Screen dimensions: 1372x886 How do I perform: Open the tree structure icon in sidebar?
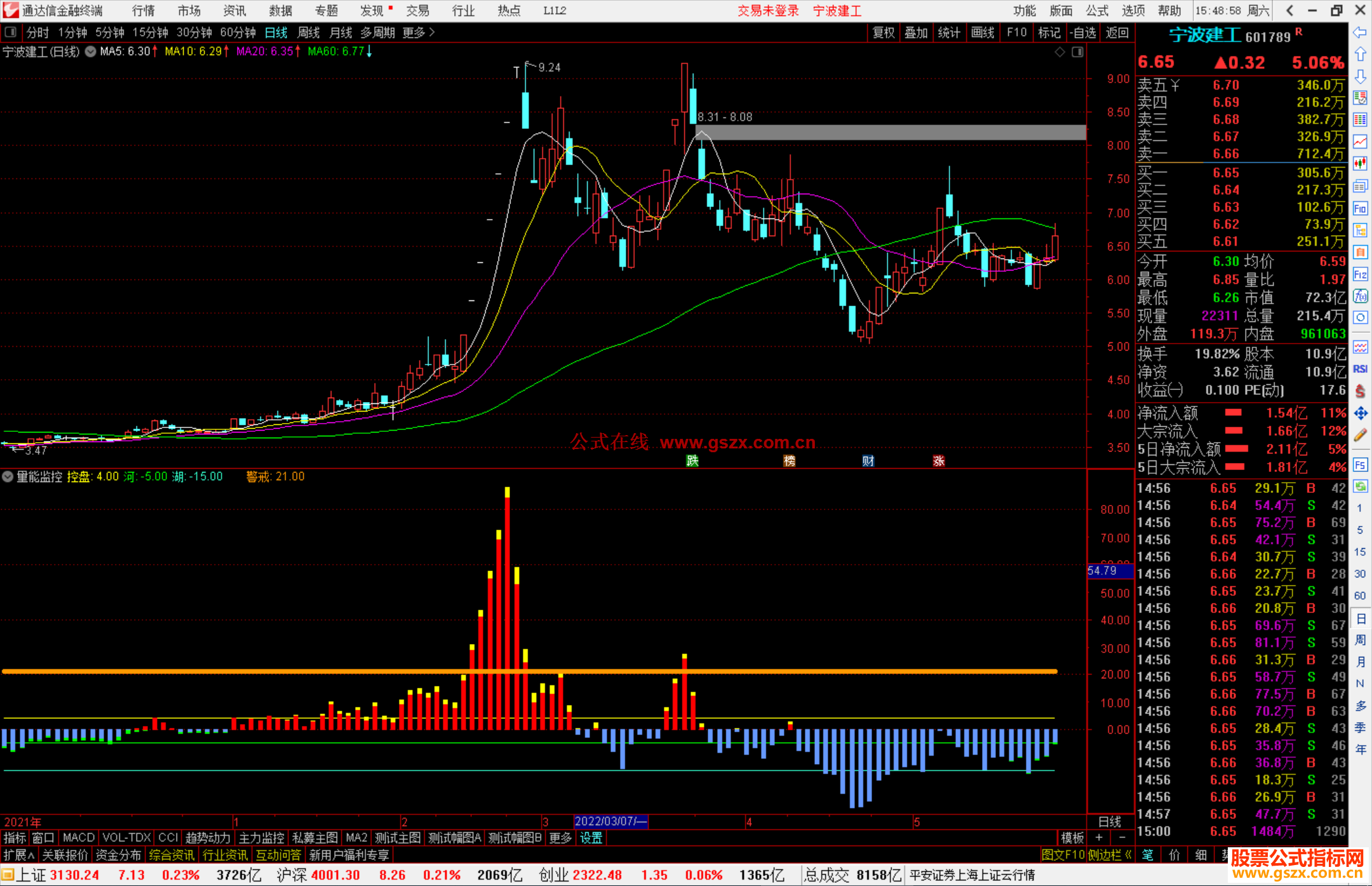[1360, 231]
